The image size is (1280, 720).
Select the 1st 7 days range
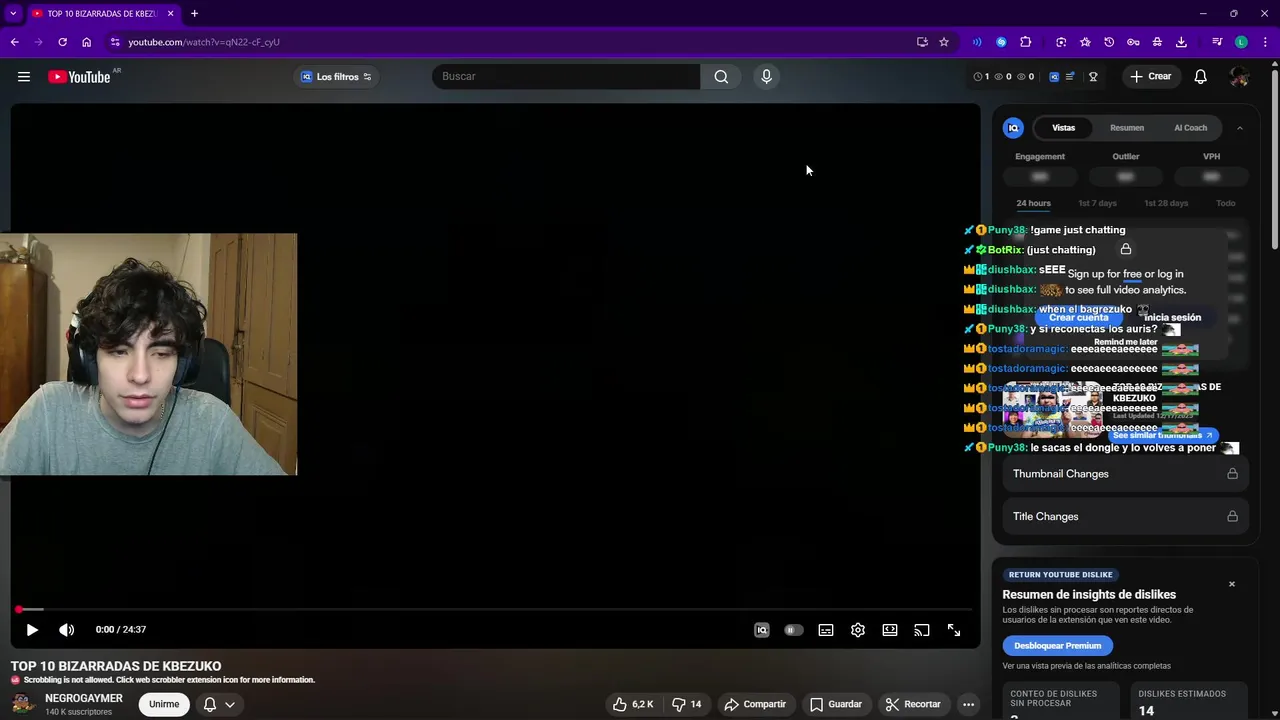pos(1097,203)
